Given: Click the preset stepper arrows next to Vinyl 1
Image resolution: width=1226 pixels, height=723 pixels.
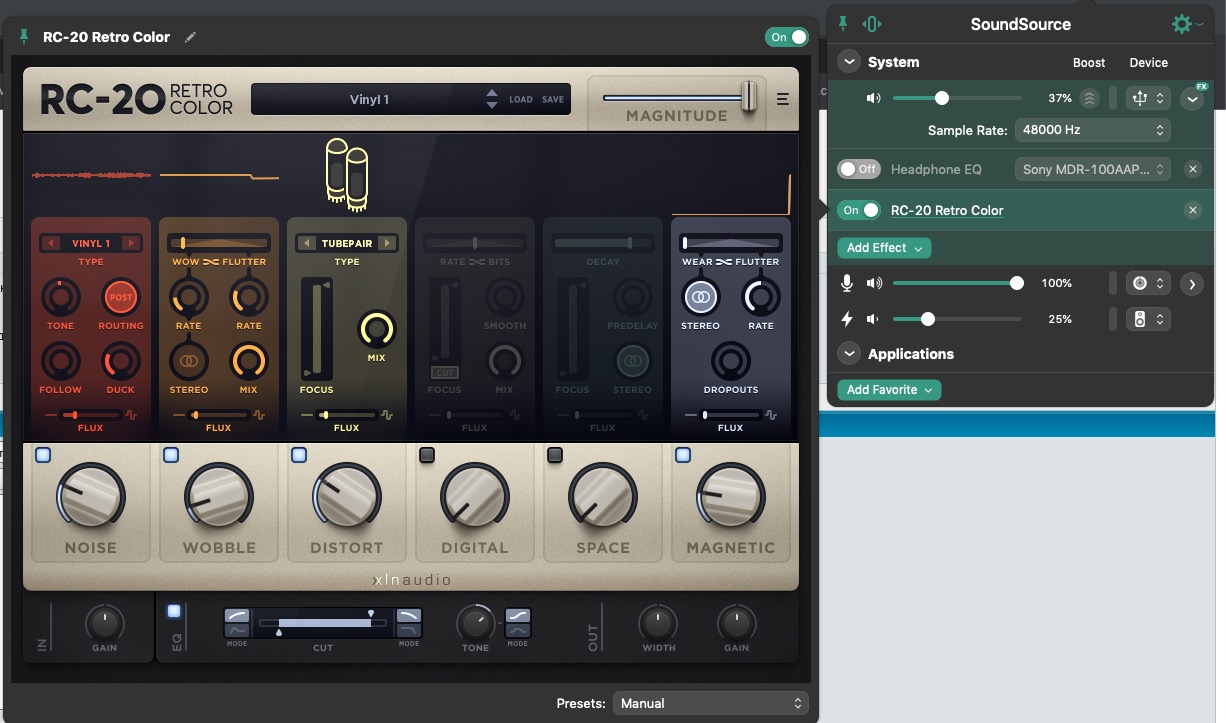Looking at the screenshot, I should (x=491, y=99).
